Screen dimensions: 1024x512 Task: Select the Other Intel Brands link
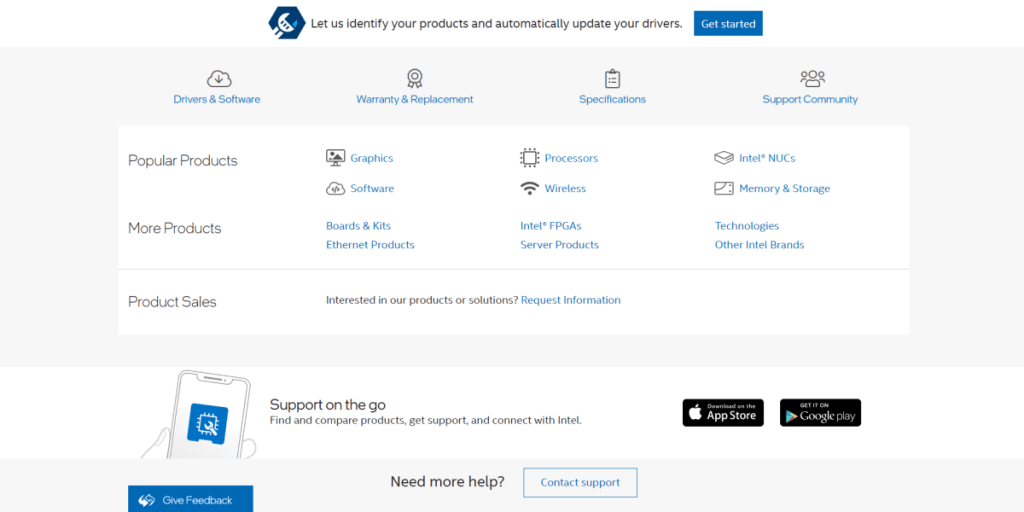[x=759, y=245]
